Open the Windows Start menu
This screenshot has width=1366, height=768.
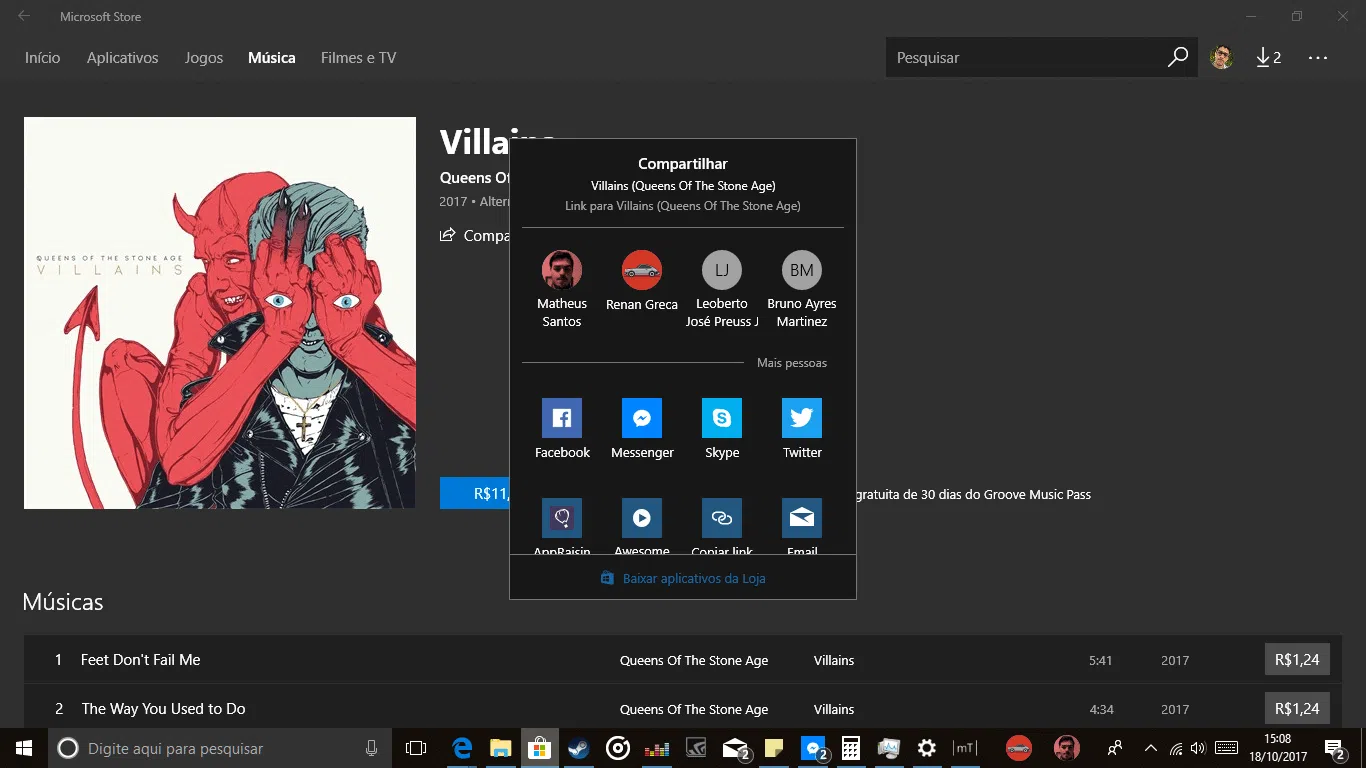coord(24,748)
